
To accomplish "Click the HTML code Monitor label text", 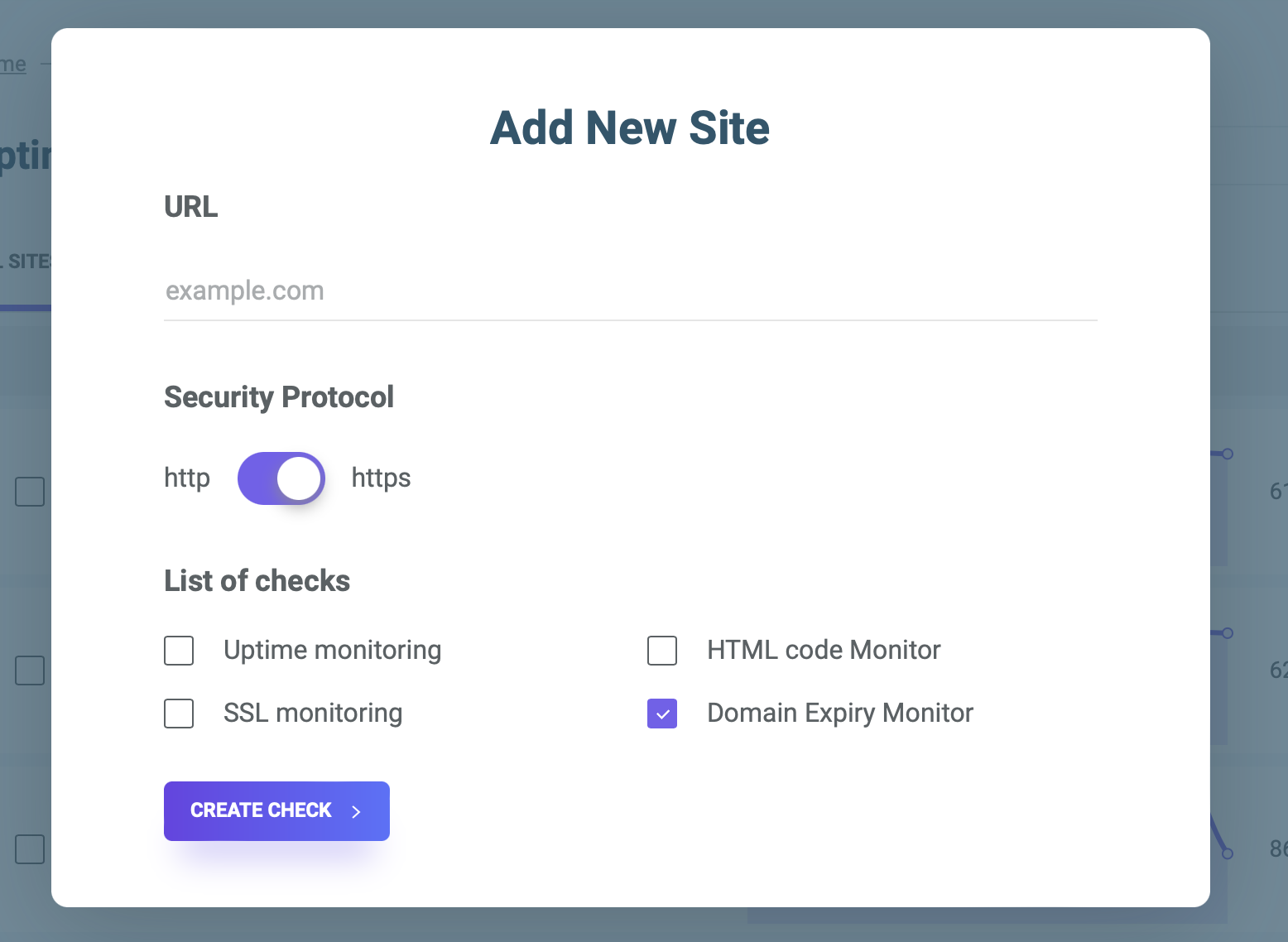I will click(824, 651).
